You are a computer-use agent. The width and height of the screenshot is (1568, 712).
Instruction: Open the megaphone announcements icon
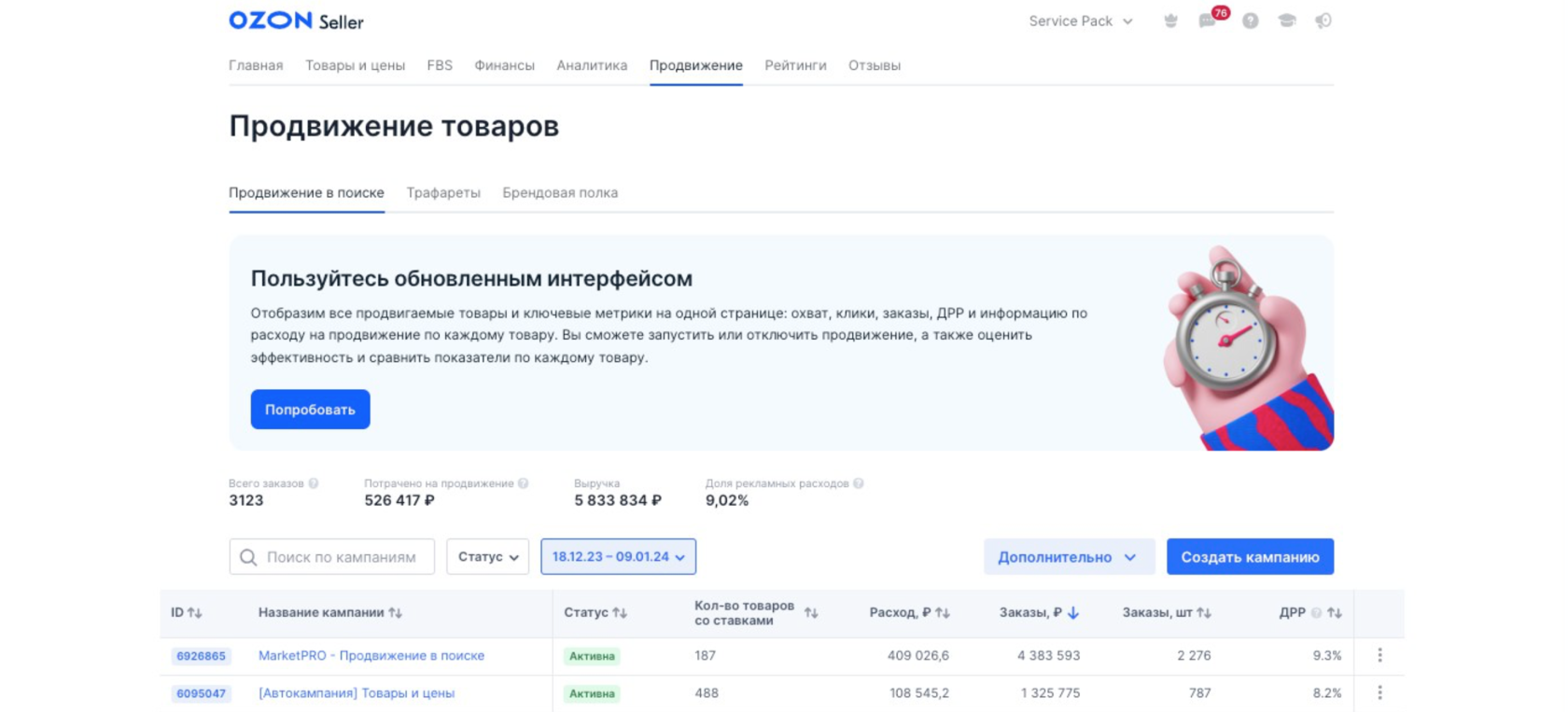(x=1323, y=21)
